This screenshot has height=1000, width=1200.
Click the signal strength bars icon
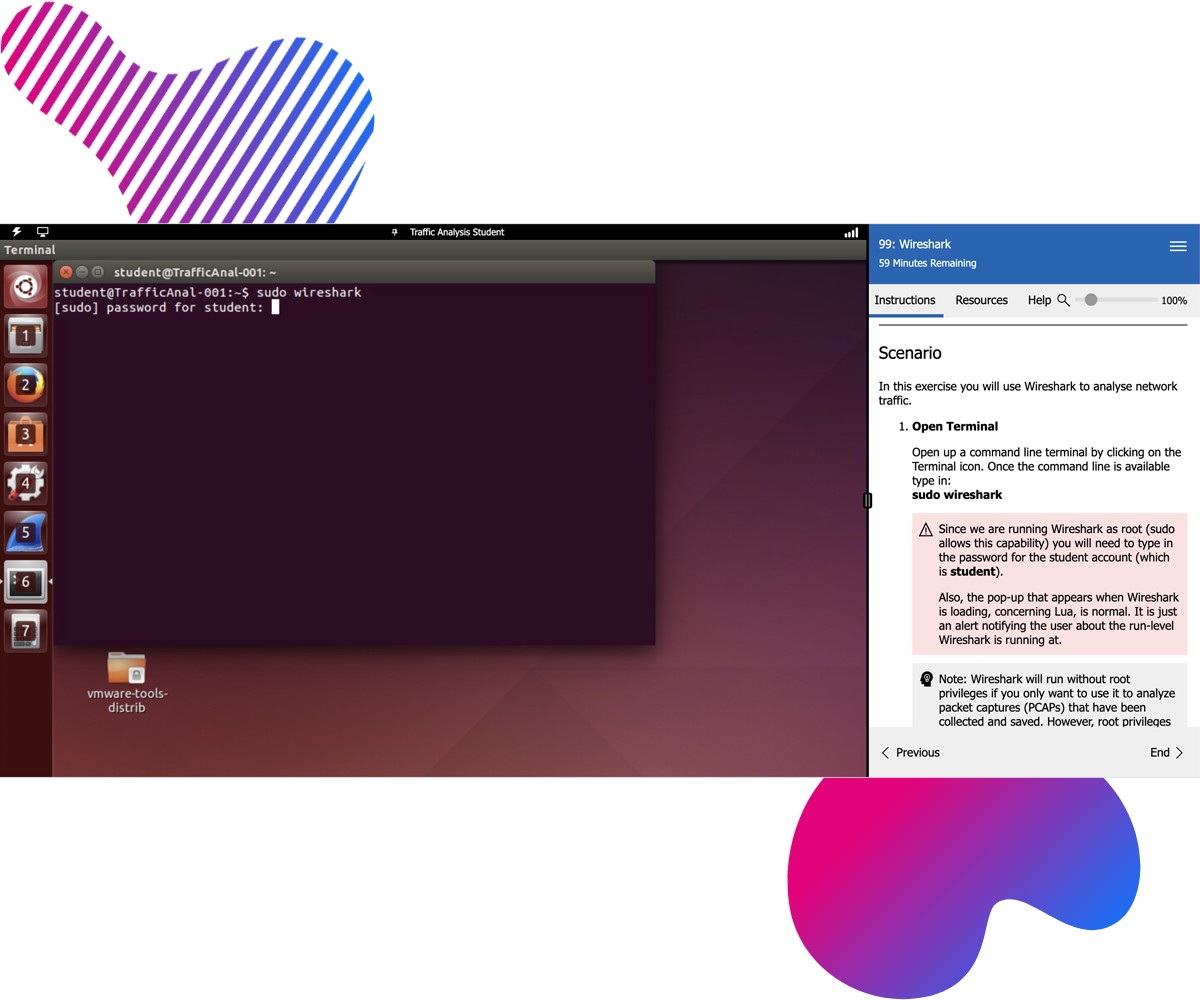coord(851,232)
